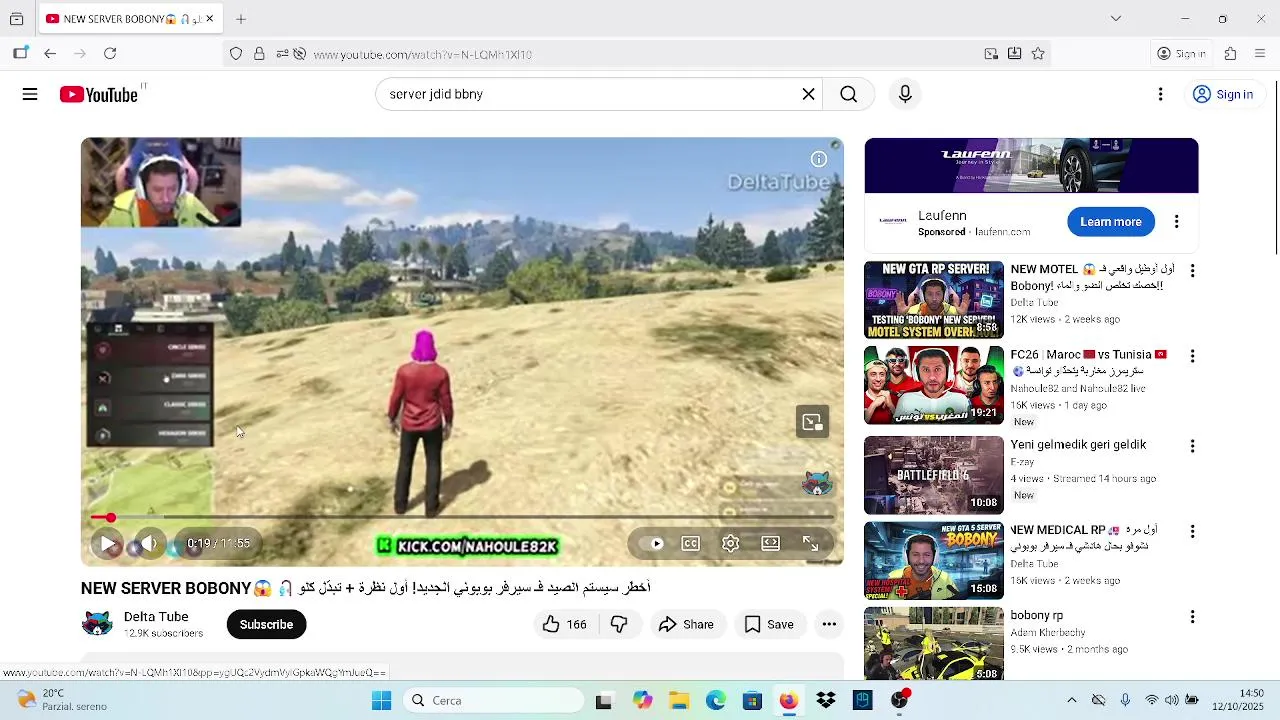Image resolution: width=1280 pixels, height=720 pixels.
Task: Open options for the NEW MEDICAL RP video
Action: point(1192,531)
